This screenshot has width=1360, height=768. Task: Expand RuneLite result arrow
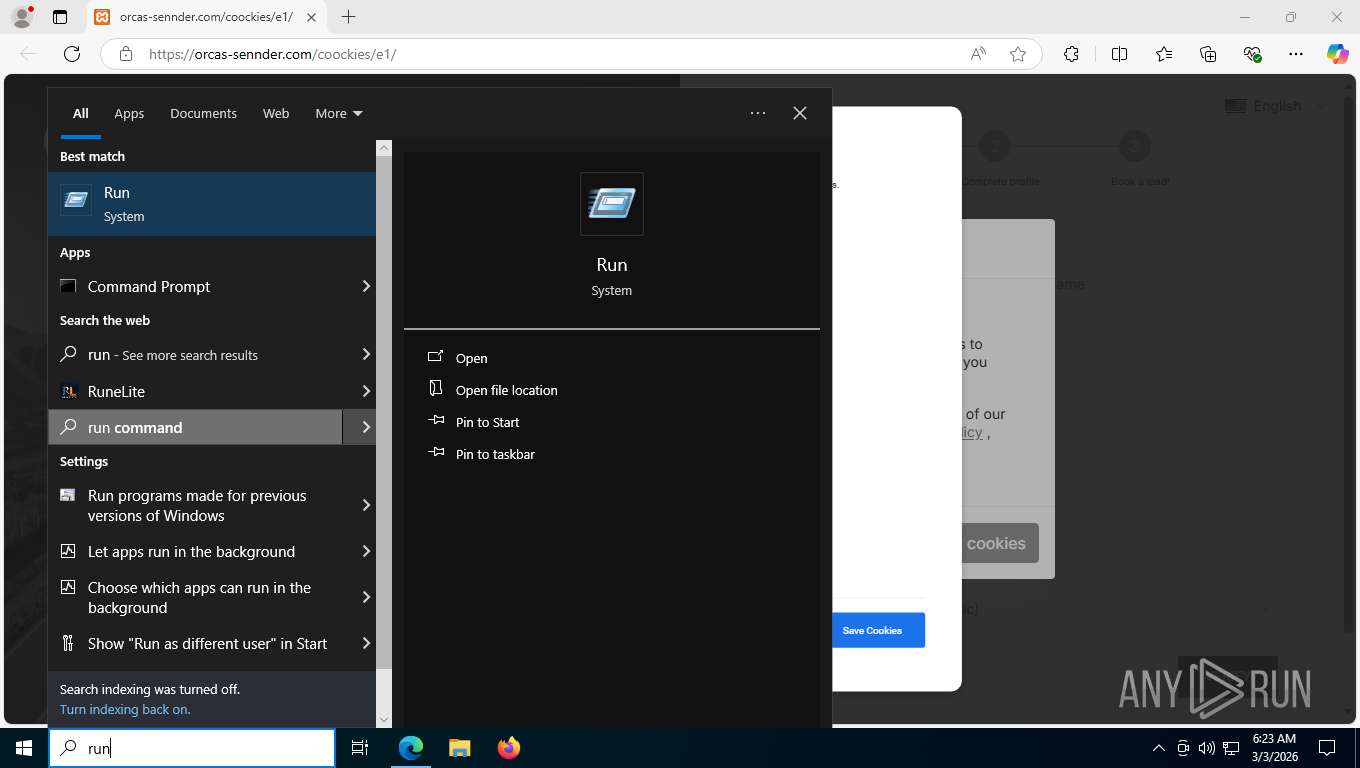(365, 391)
